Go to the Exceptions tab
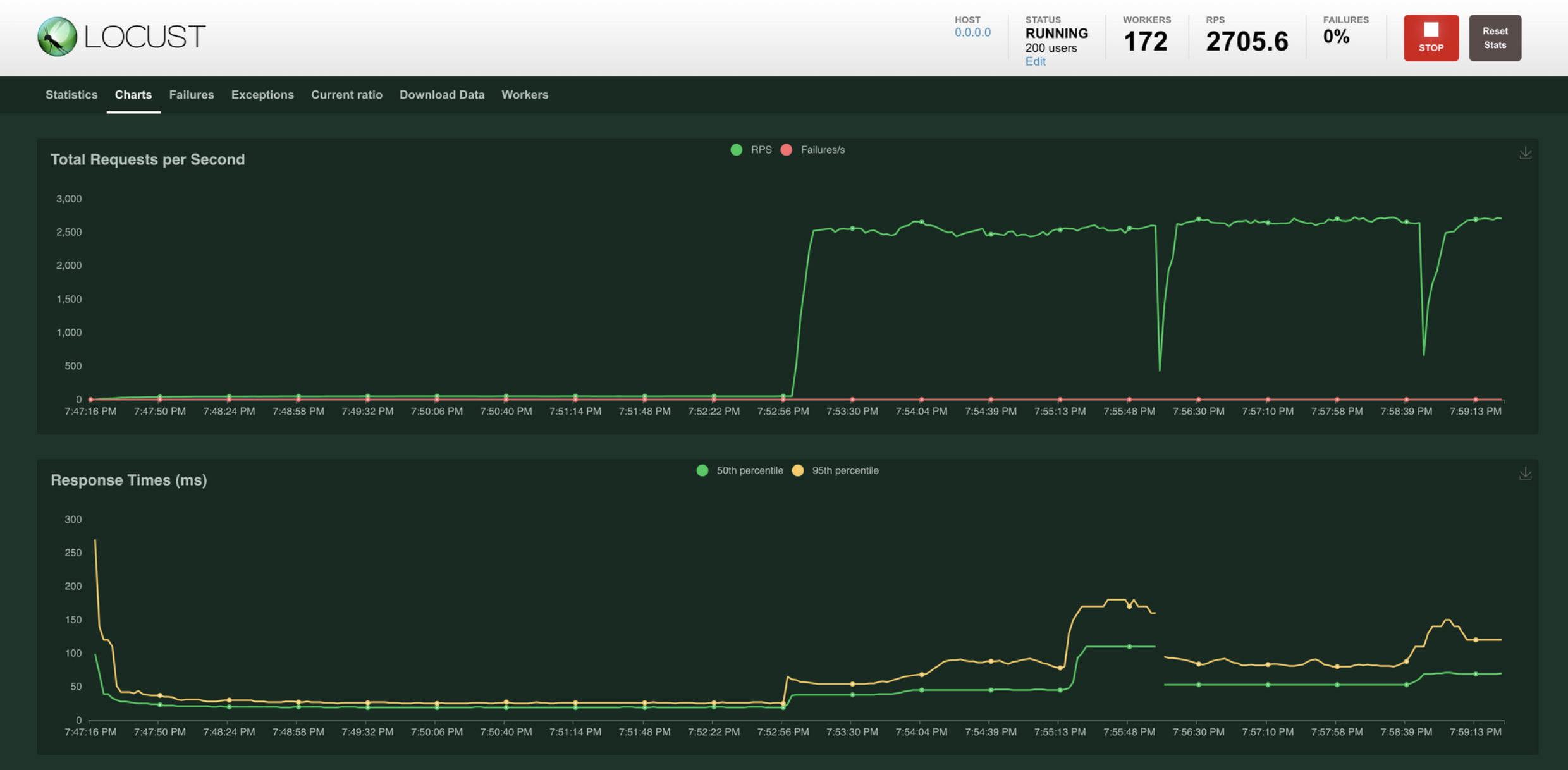 (x=262, y=95)
